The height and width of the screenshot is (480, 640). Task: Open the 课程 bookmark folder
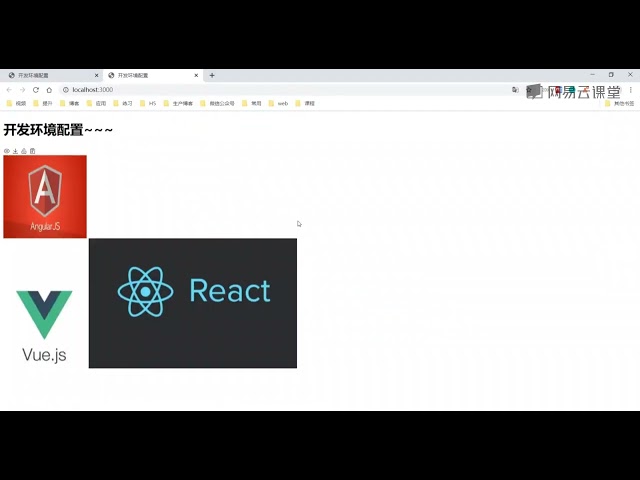coord(305,104)
